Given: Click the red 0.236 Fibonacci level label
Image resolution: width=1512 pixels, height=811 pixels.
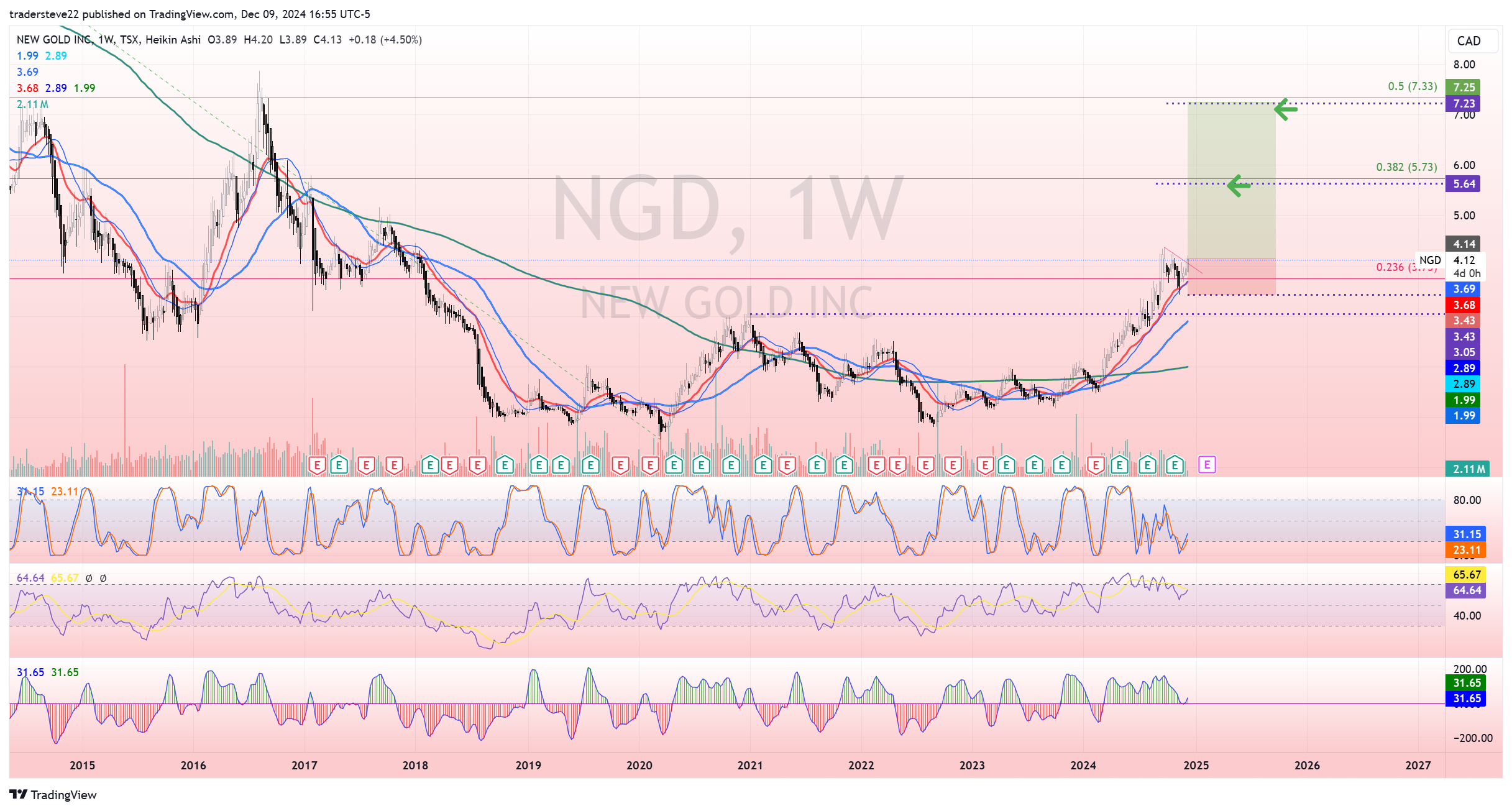Looking at the screenshot, I should 1406,267.
